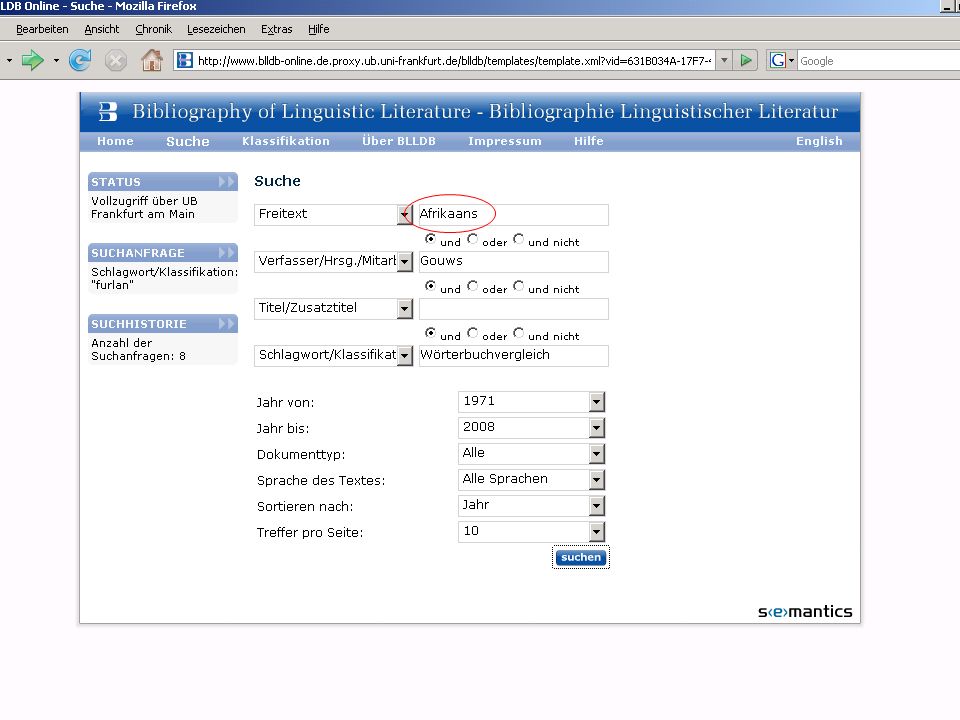
Task: Click the site favicon in address bar
Action: coord(185,60)
